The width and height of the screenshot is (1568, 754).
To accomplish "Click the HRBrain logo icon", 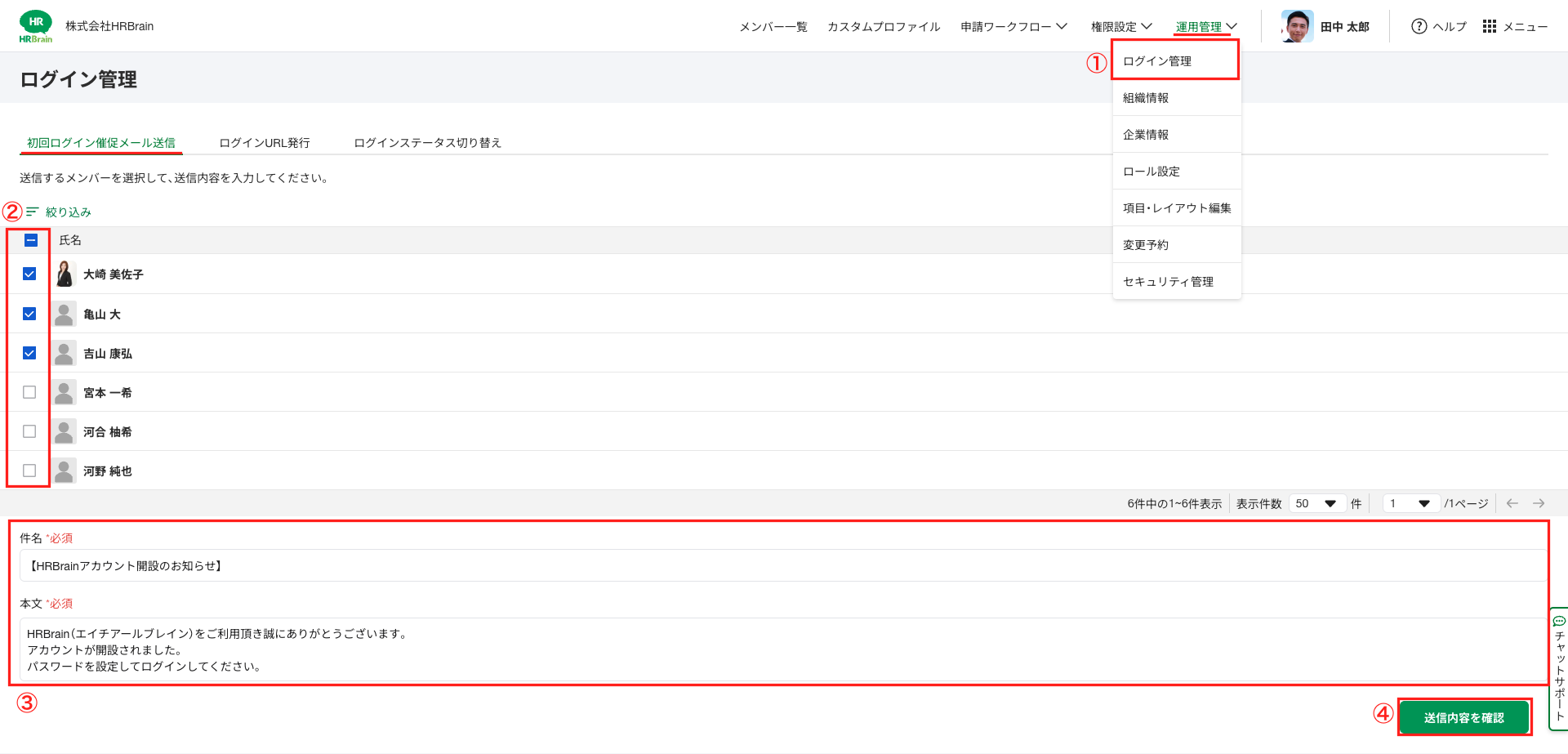I will click(36, 26).
